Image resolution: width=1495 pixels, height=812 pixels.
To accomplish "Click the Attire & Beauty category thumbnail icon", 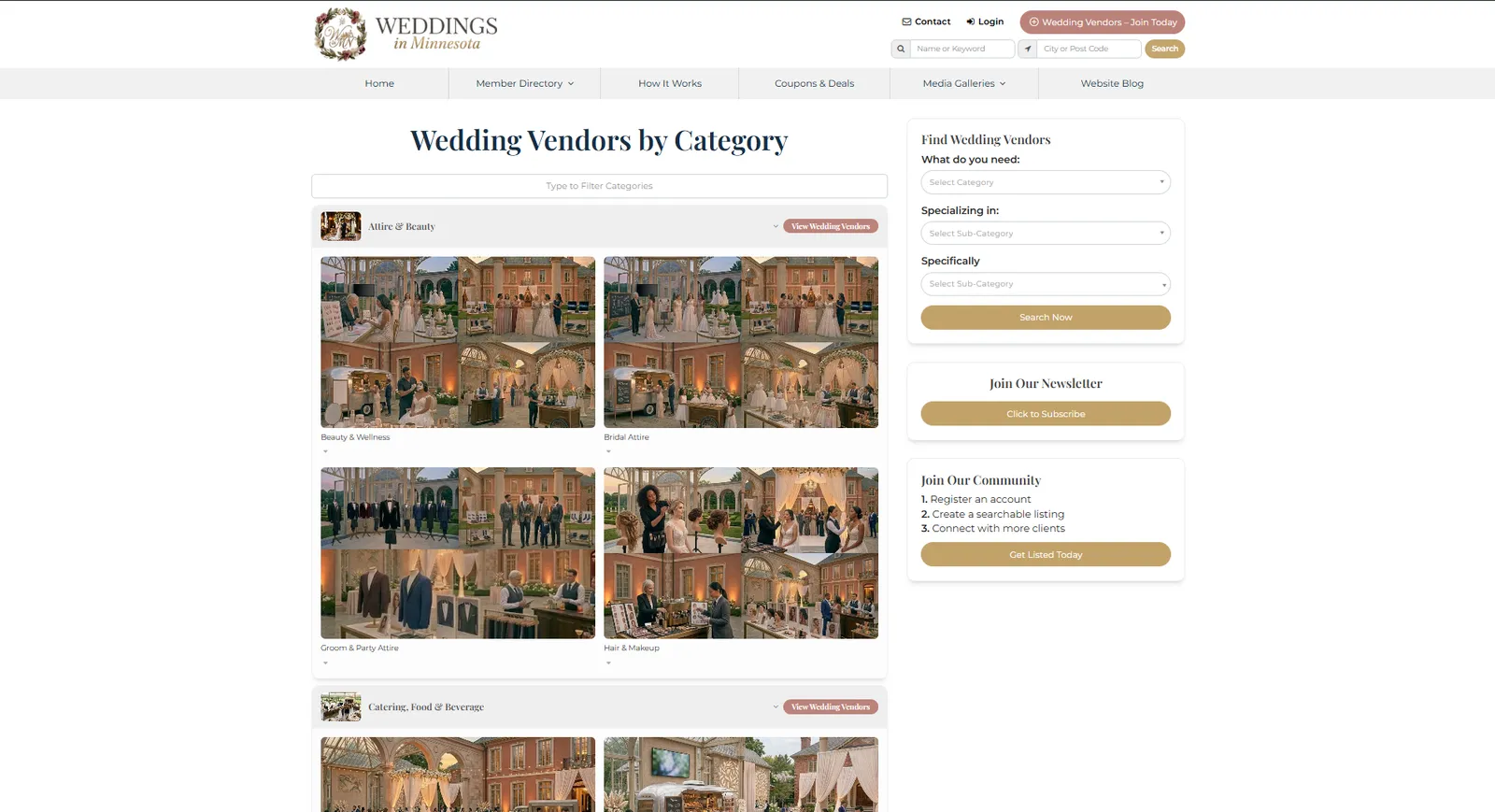I will click(x=341, y=226).
